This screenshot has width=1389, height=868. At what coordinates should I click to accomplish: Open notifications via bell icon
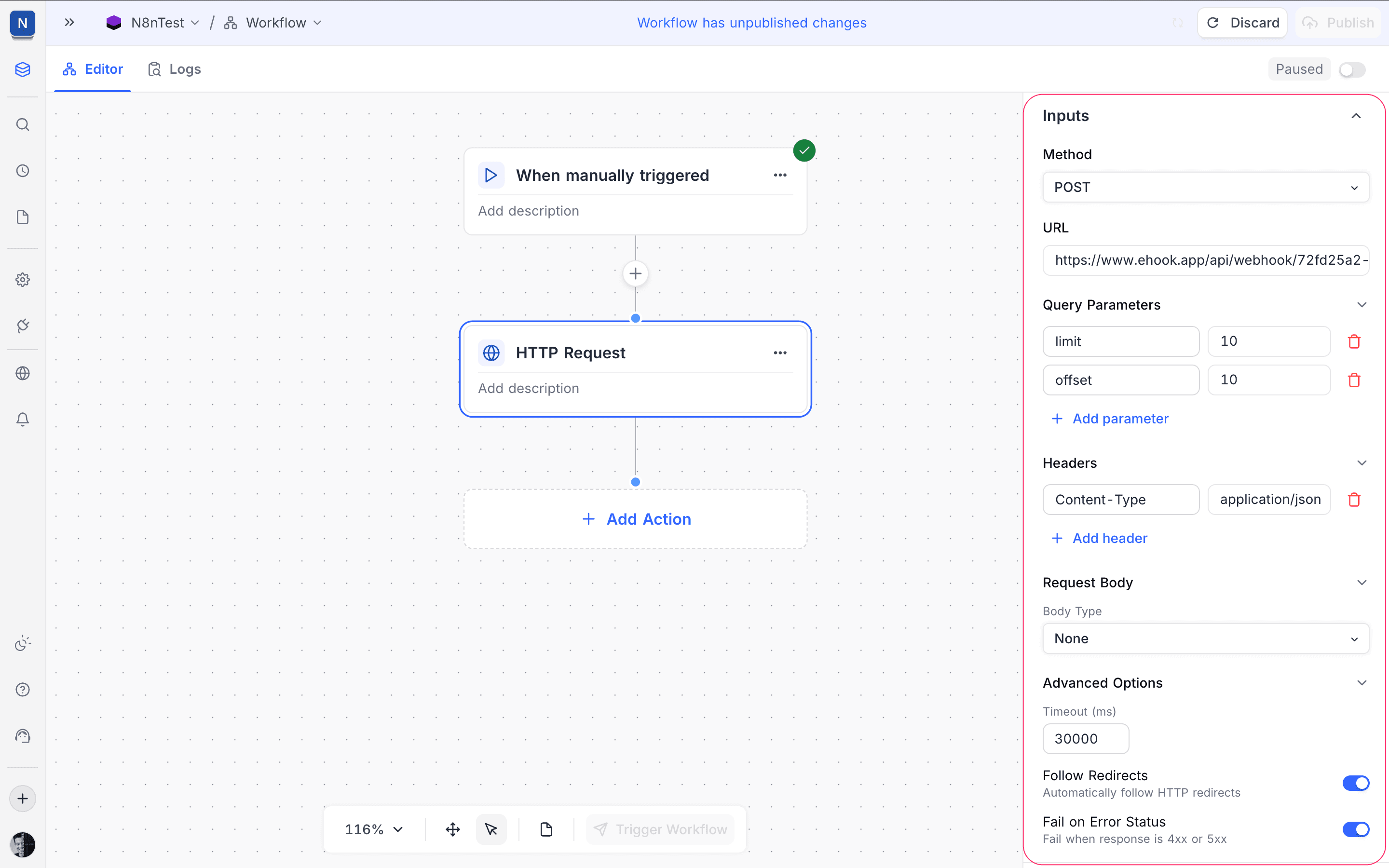(22, 420)
